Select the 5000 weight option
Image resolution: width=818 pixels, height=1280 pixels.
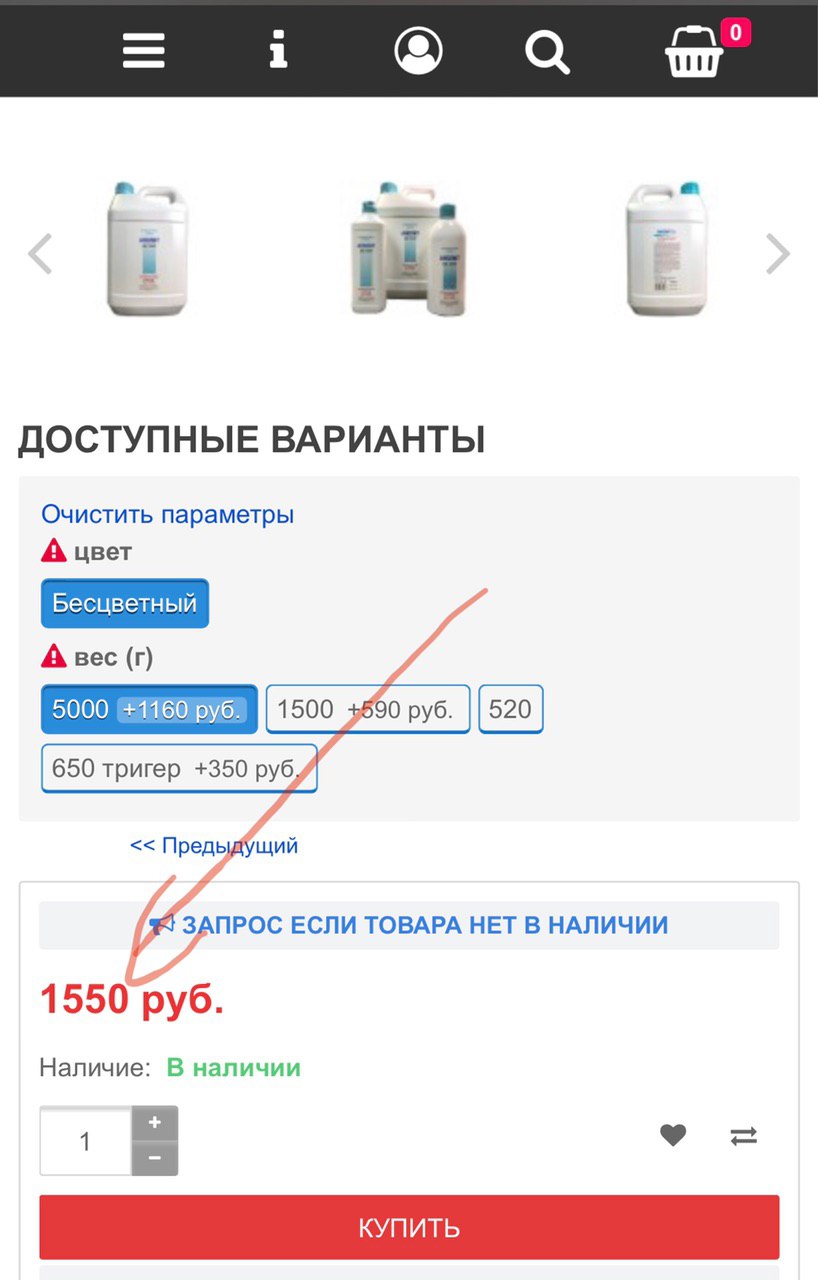click(149, 710)
